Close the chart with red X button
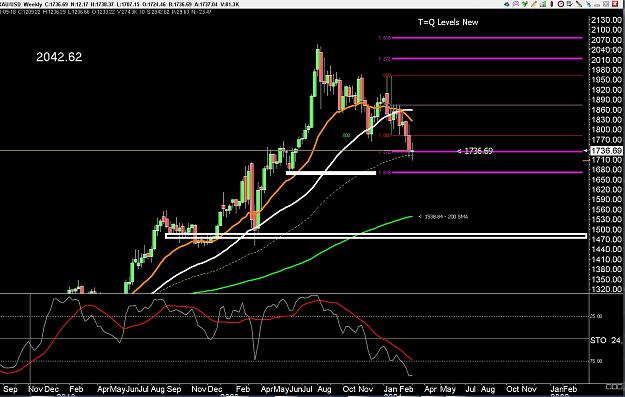The image size is (625, 397). pyautogui.click(x=615, y=4)
